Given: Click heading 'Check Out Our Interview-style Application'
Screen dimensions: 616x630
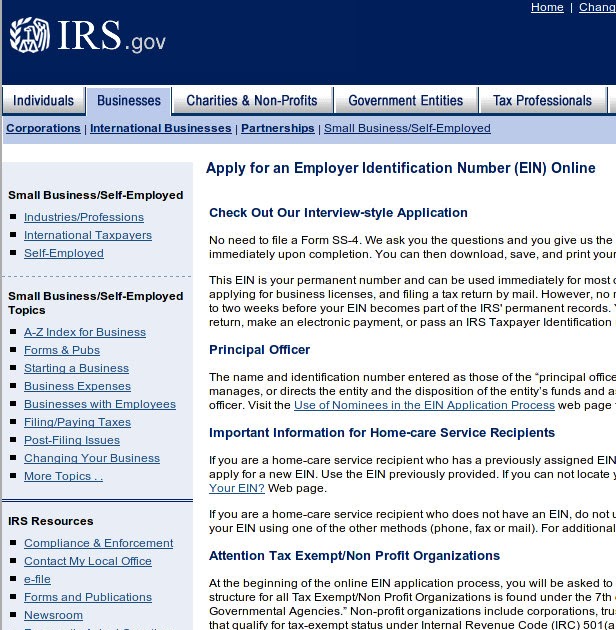Looking at the screenshot, I should click(338, 213).
